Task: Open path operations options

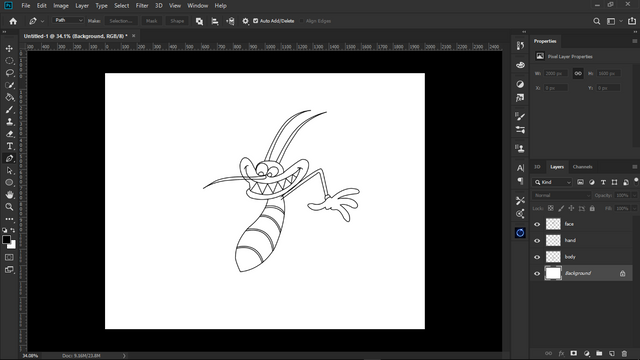Action: click(199, 21)
